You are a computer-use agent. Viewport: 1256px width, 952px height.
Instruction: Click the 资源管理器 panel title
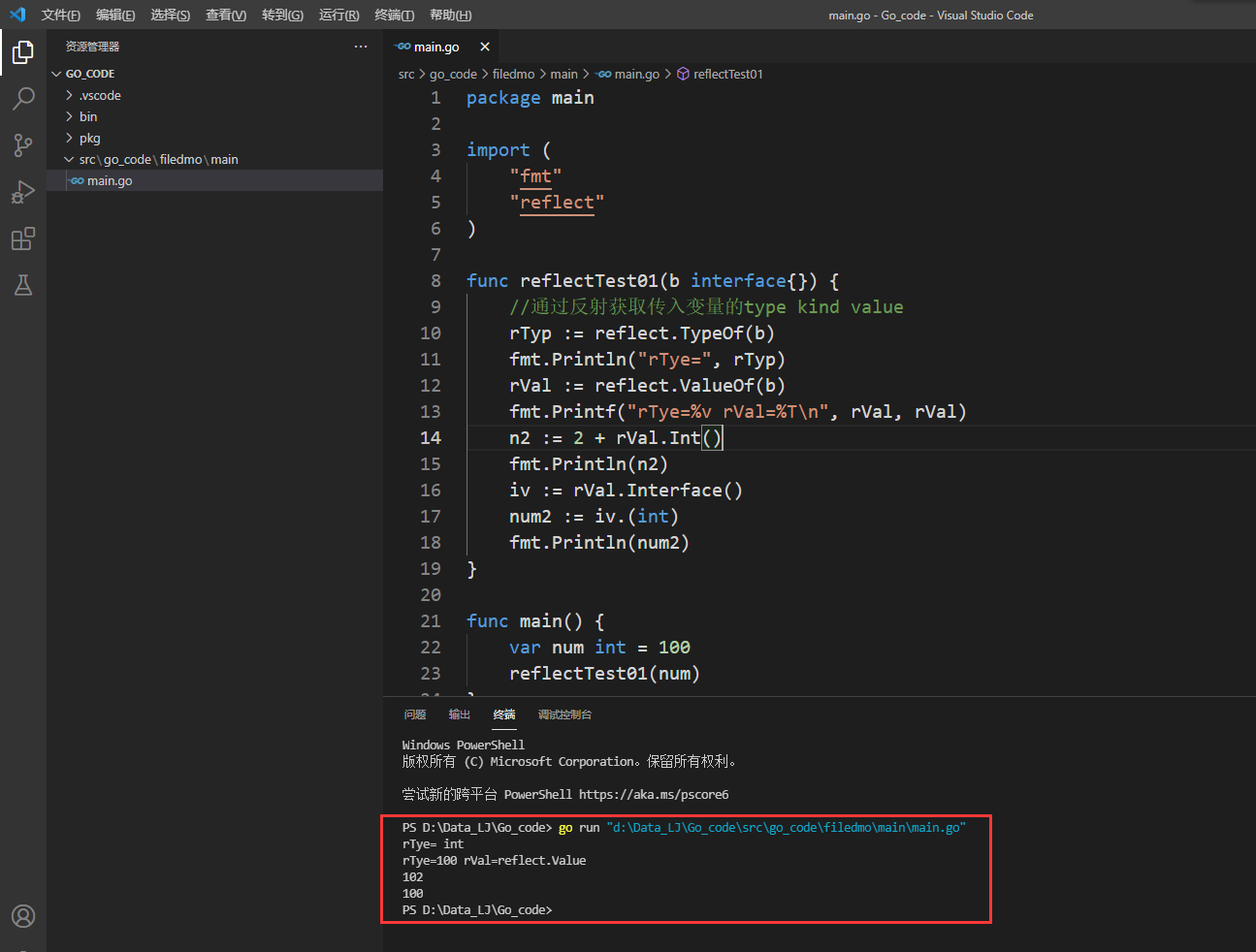coord(92,47)
